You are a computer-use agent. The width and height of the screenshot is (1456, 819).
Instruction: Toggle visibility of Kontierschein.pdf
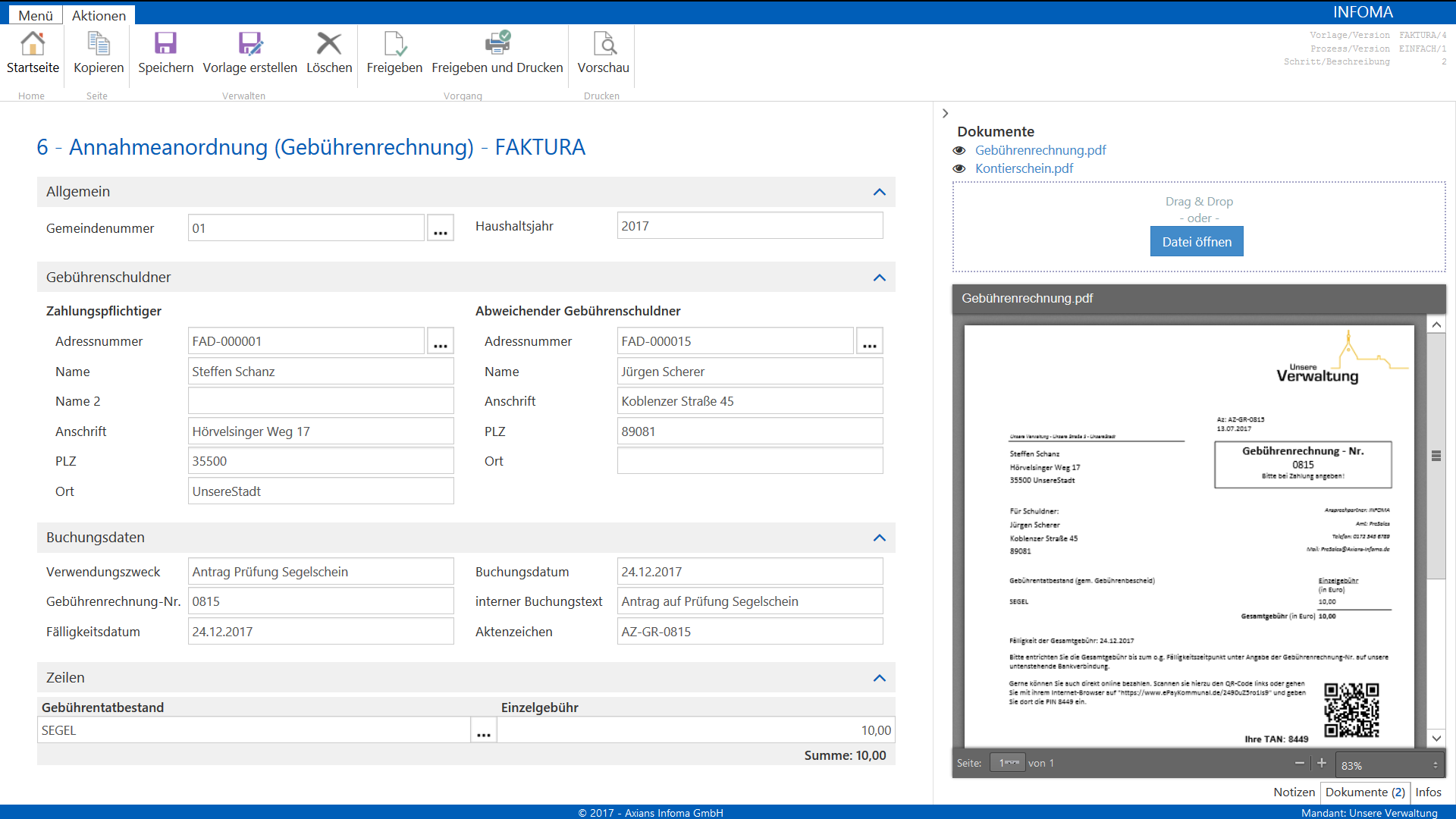959,168
